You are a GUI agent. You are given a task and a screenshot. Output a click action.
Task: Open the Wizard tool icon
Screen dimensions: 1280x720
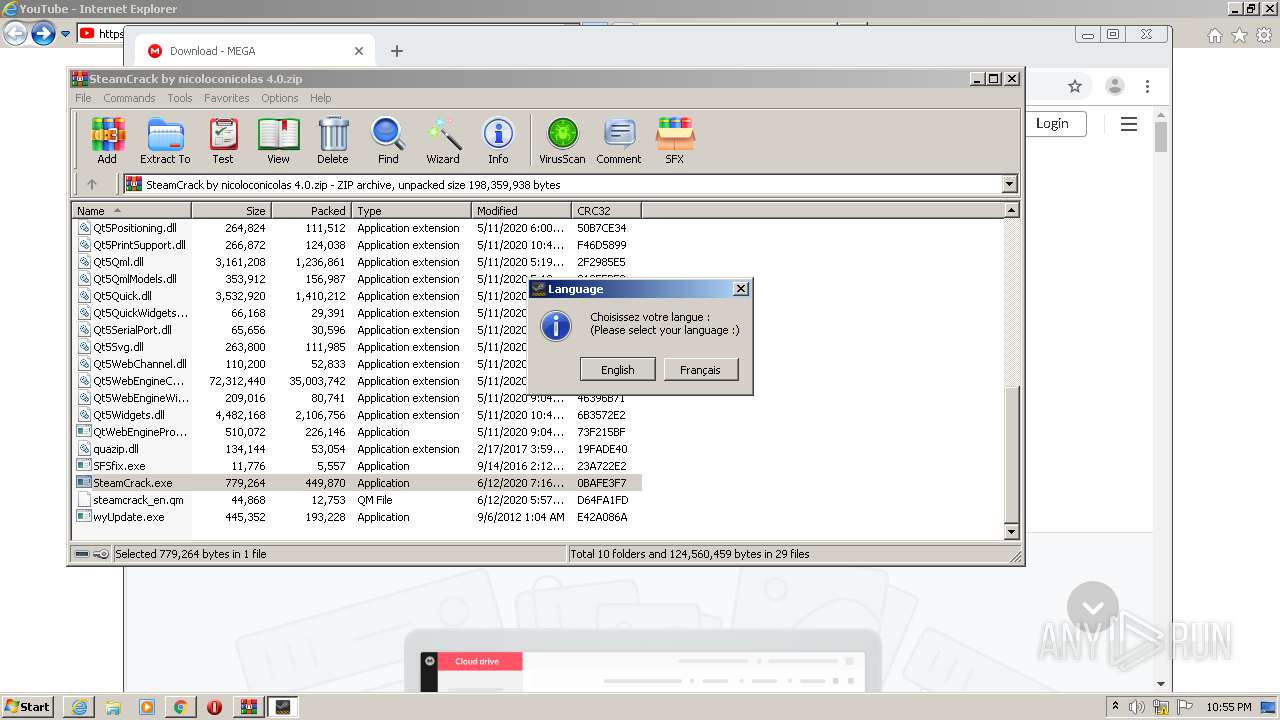[443, 140]
